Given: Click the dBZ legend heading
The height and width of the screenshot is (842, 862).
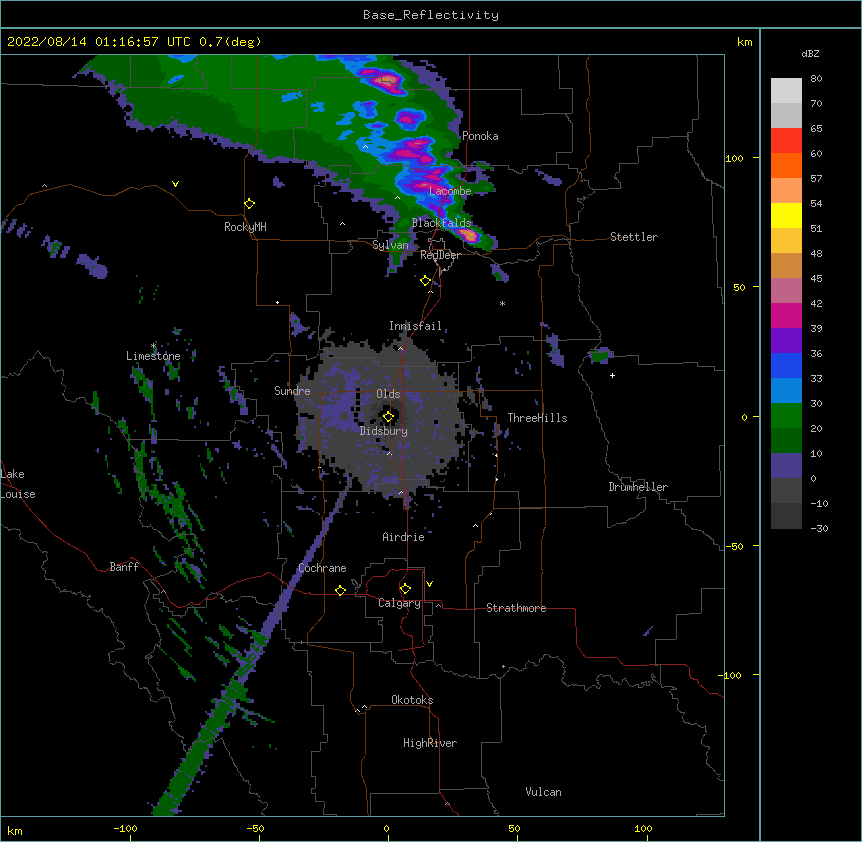Looking at the screenshot, I should (810, 53).
